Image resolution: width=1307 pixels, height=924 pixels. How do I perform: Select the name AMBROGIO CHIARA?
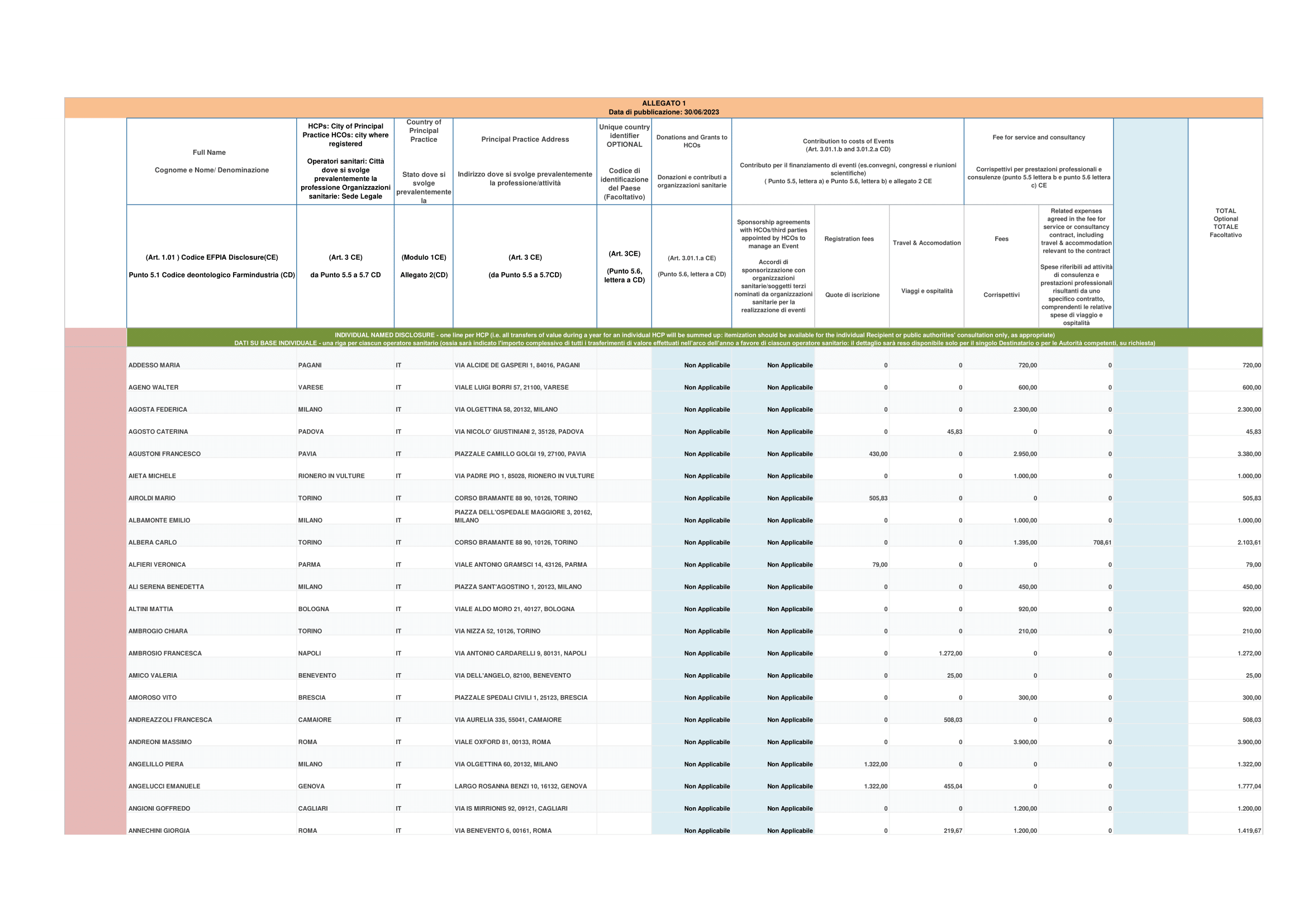pyautogui.click(x=158, y=632)
